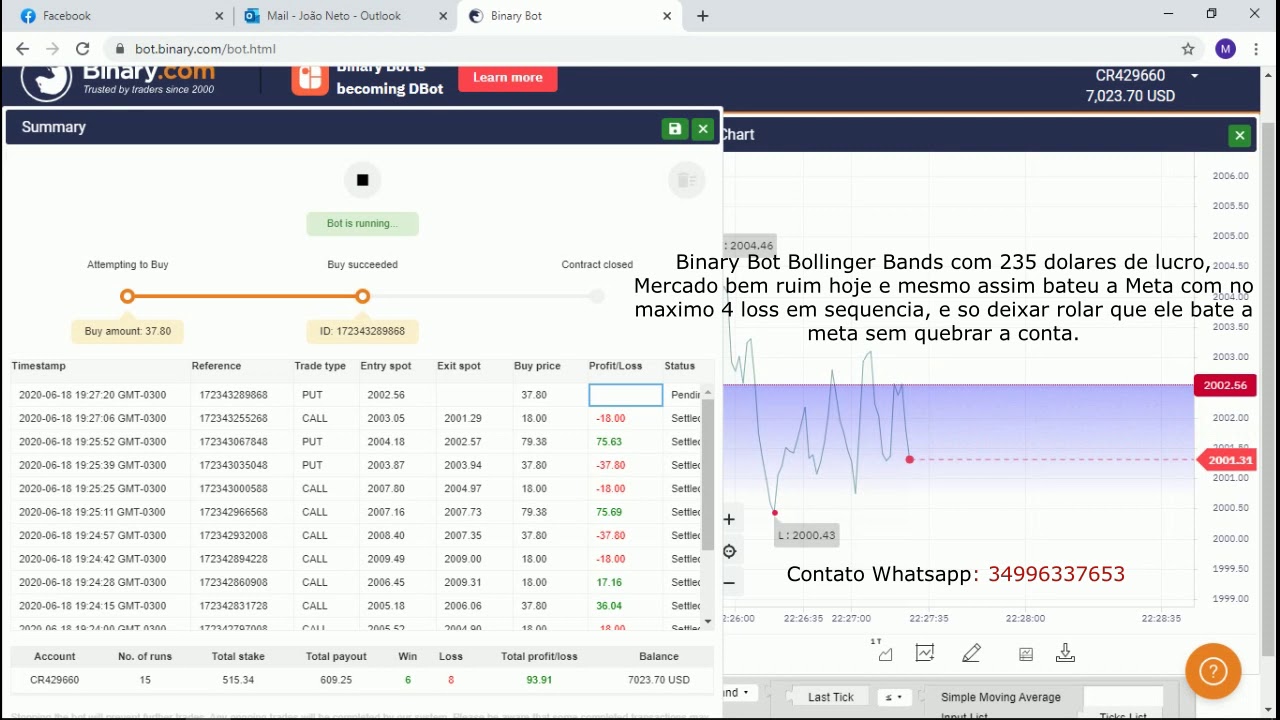Click the Last Tick block
Screen dimensions: 1280x720
[830, 697]
